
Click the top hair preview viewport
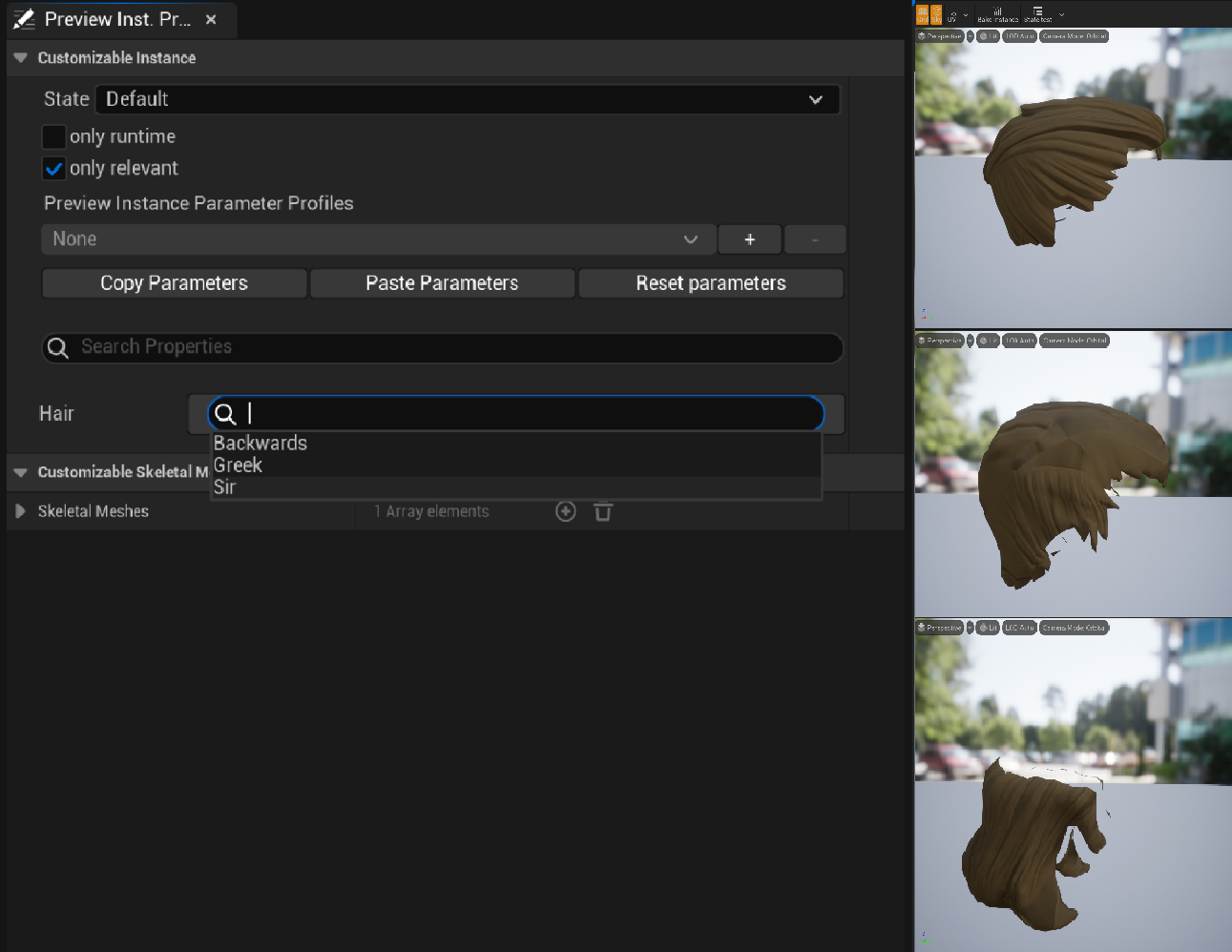point(1073,177)
